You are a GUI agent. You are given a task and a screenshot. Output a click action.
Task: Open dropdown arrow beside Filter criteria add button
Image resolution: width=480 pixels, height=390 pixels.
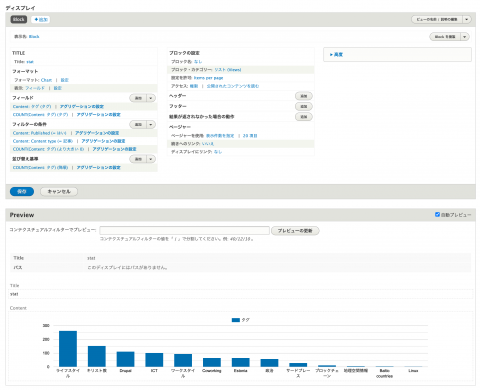(x=151, y=124)
